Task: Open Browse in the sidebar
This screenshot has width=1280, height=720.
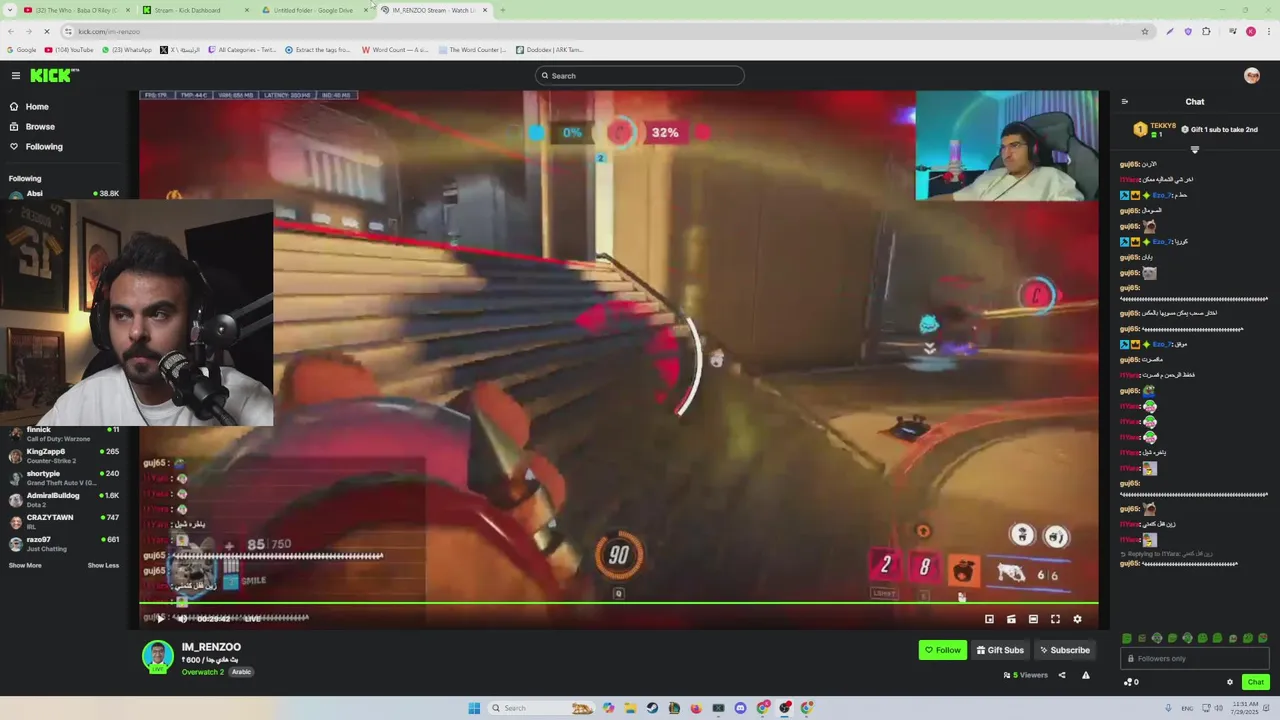Action: click(40, 127)
